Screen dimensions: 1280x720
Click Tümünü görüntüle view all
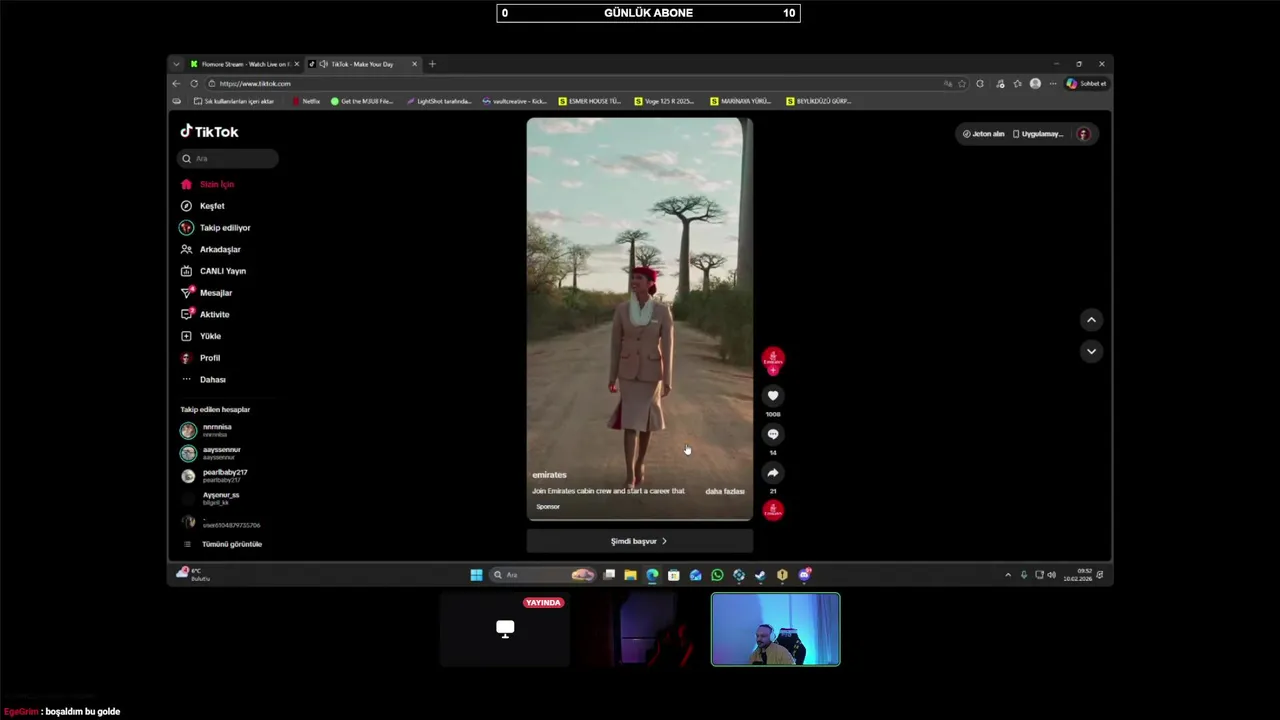pyautogui.click(x=230, y=544)
